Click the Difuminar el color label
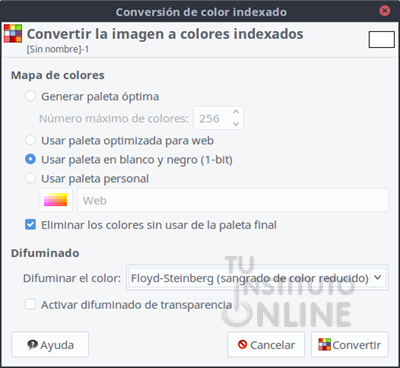The image size is (400, 368). (x=72, y=278)
